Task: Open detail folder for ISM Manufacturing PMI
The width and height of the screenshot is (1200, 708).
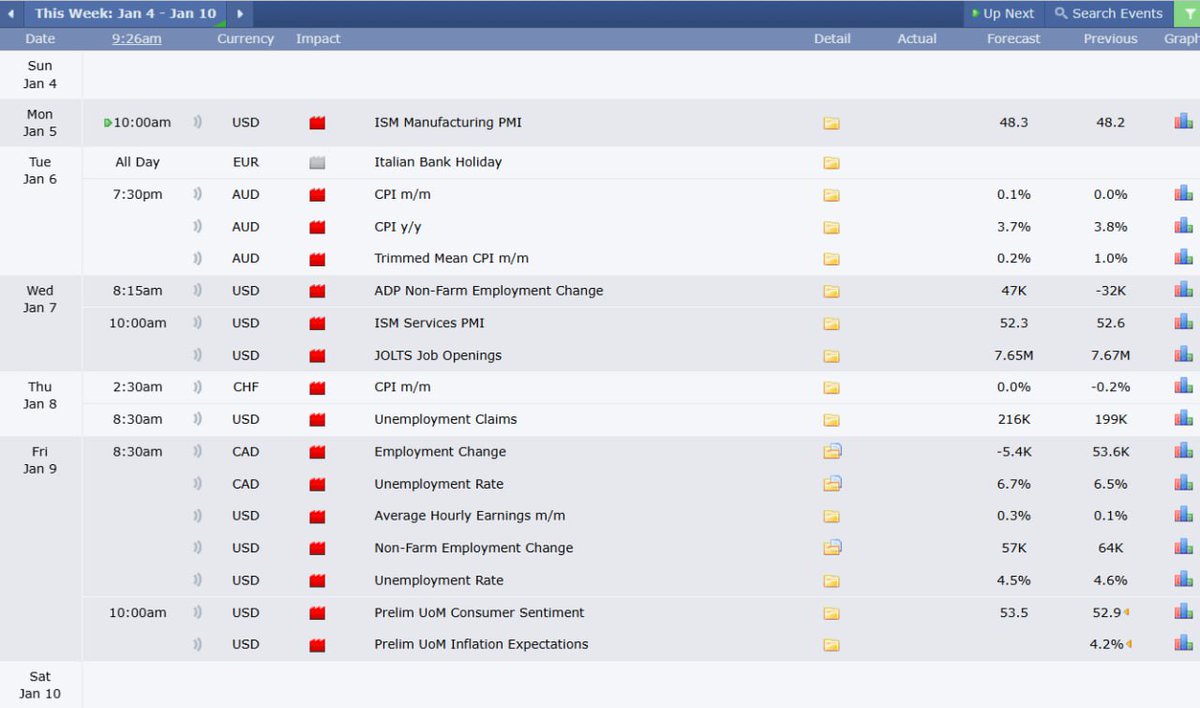Action: (x=831, y=123)
